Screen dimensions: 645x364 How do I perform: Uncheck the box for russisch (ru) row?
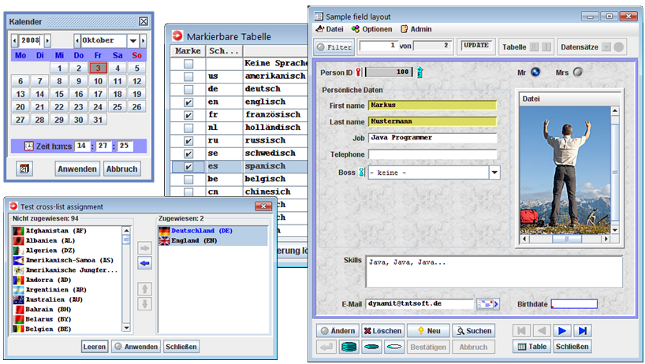pyautogui.click(x=188, y=141)
